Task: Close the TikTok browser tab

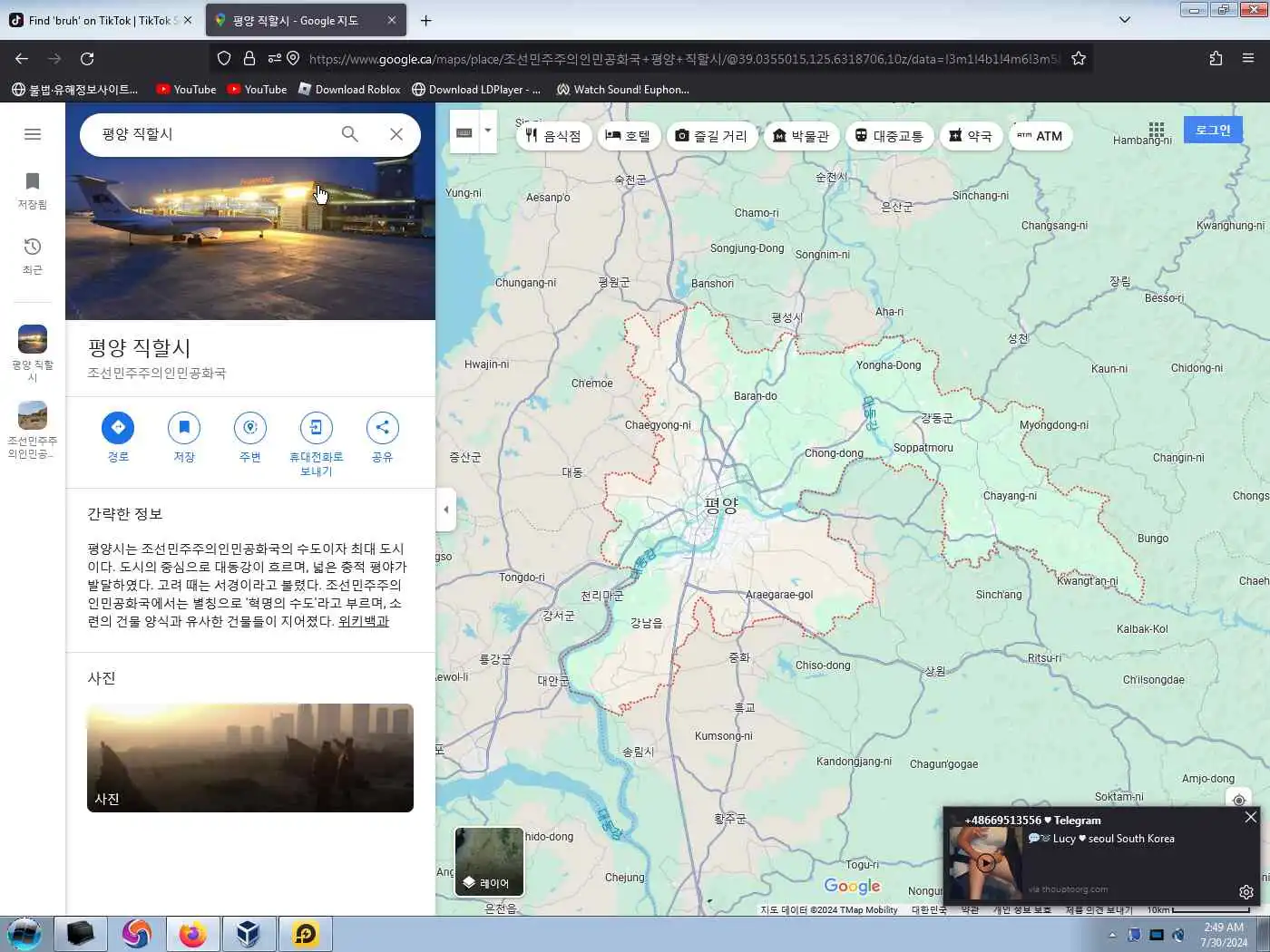Action: click(x=188, y=20)
